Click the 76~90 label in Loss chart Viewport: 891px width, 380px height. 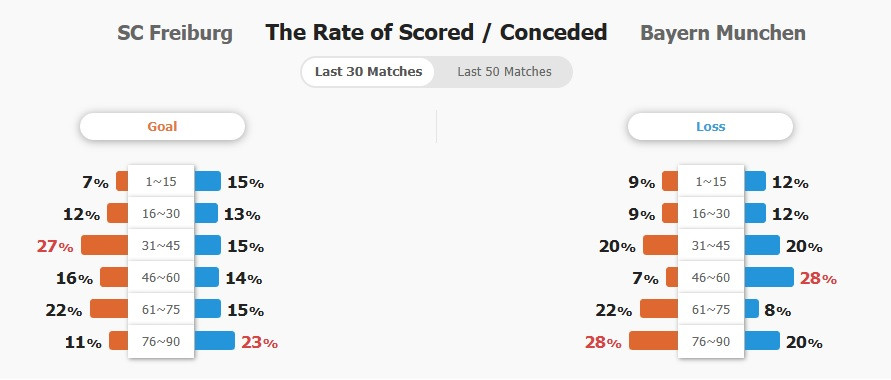click(x=711, y=342)
